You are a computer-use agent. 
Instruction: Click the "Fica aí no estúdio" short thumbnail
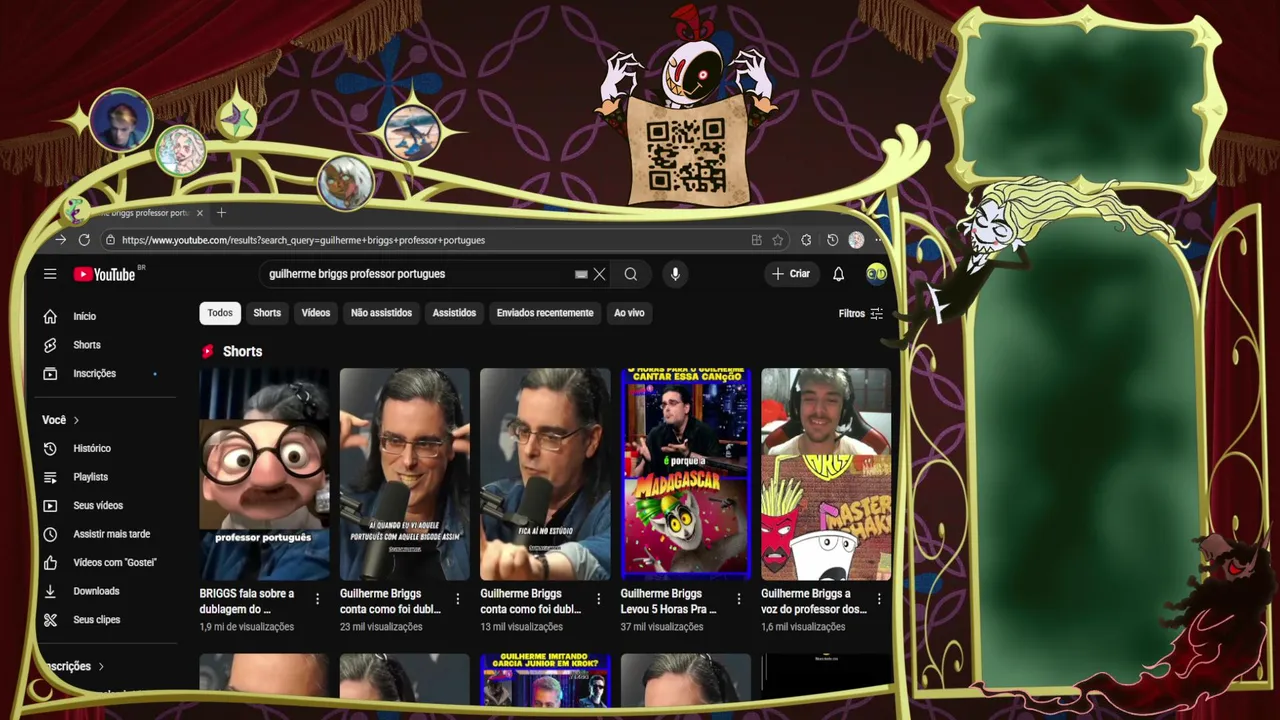pyautogui.click(x=545, y=474)
